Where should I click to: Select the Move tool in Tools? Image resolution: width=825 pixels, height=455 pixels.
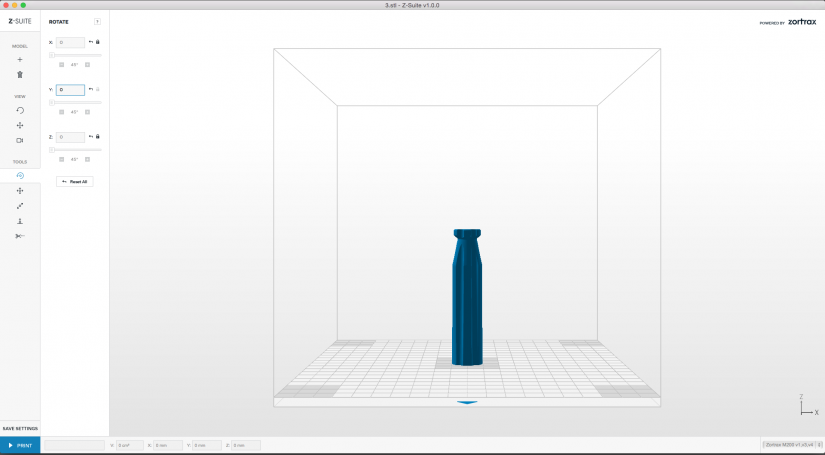coord(20,191)
